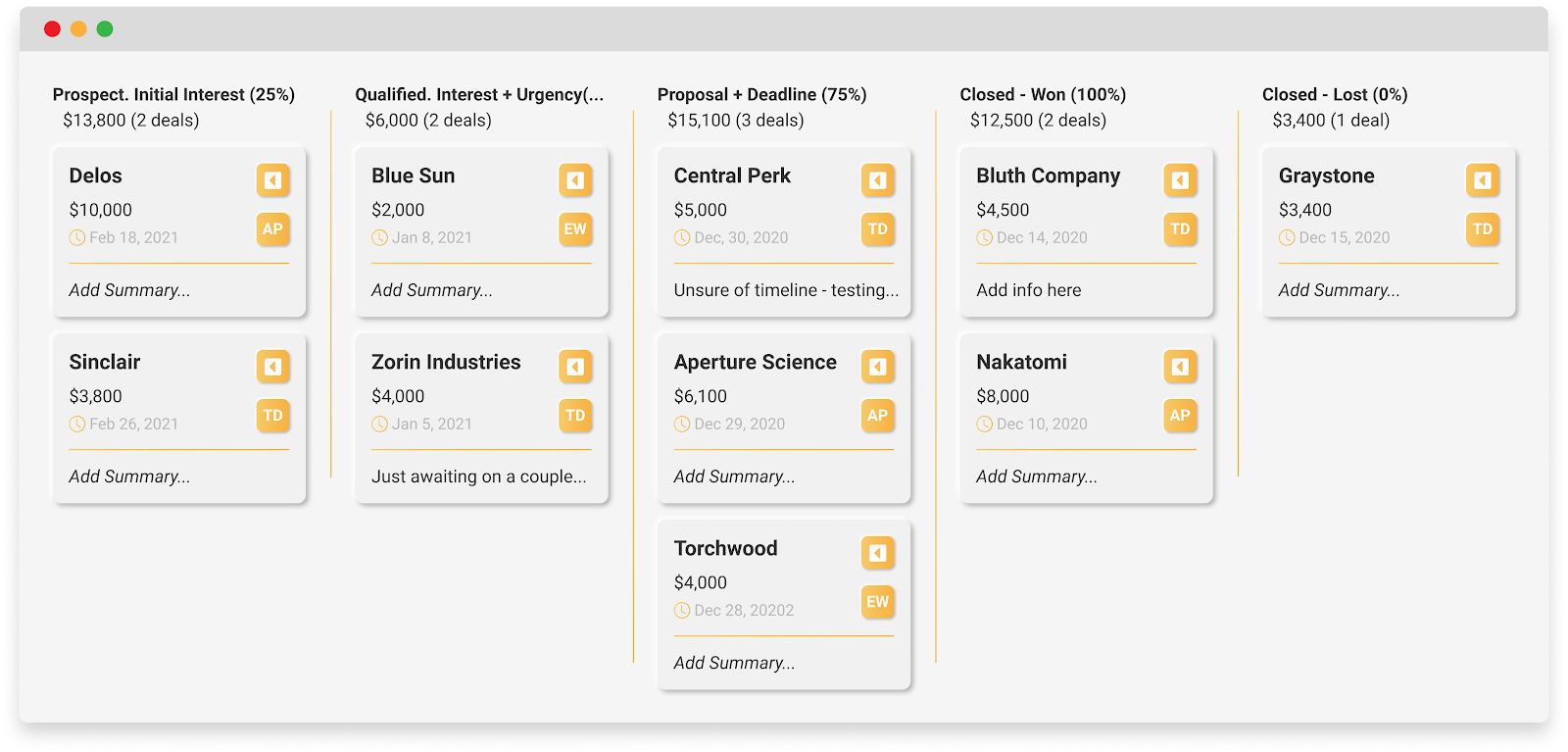Image resolution: width=1568 pixels, height=752 pixels.
Task: Select the Proposal + Deadline (75%) column header
Action: [762, 94]
